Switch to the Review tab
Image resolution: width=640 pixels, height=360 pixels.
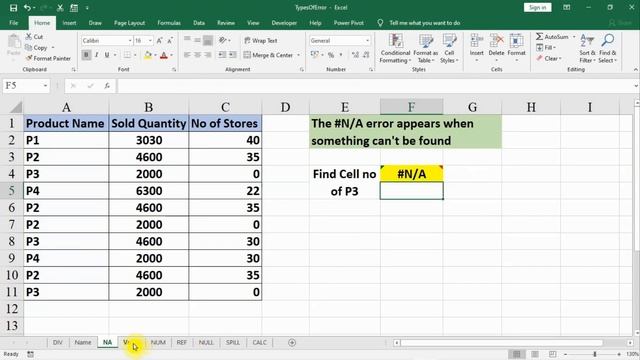(226, 23)
